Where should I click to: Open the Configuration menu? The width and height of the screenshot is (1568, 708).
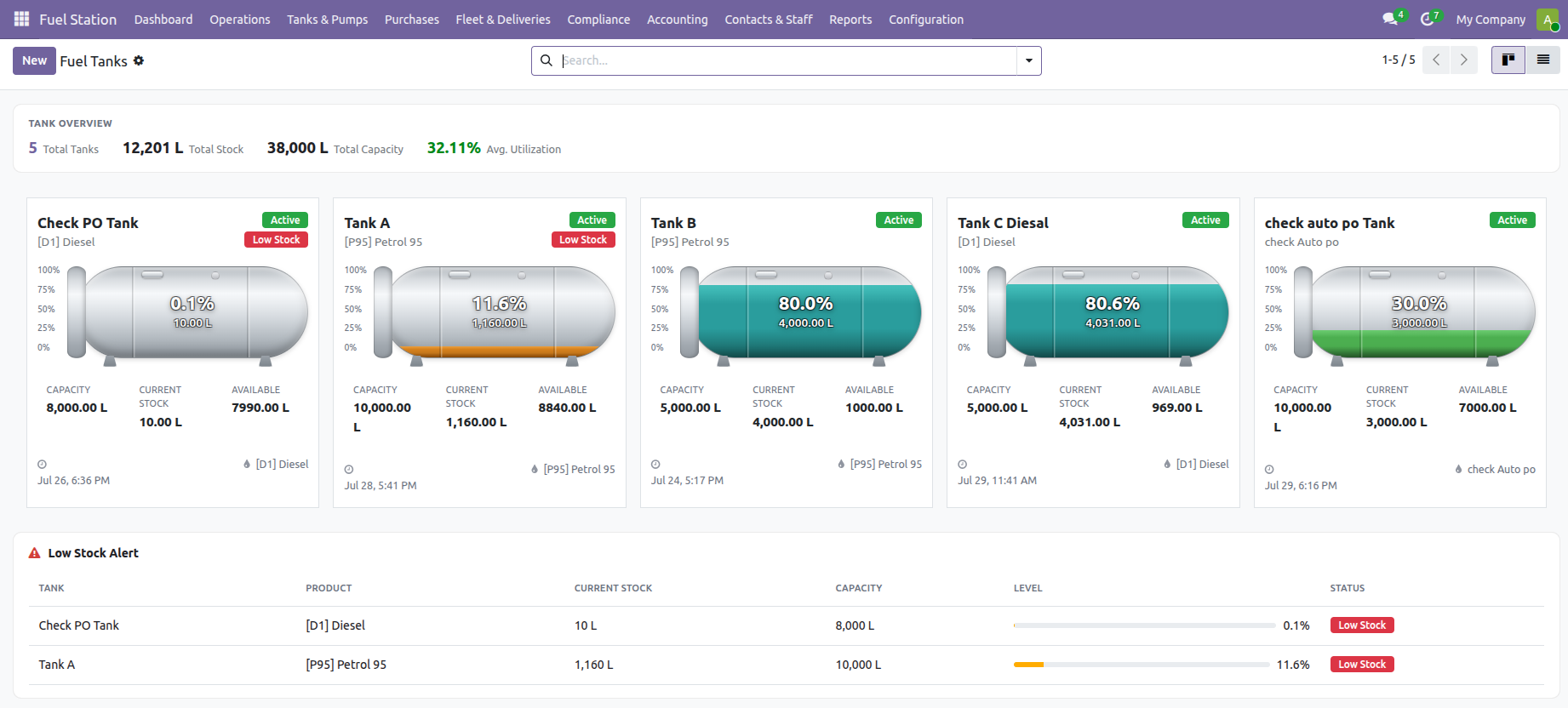pos(926,19)
